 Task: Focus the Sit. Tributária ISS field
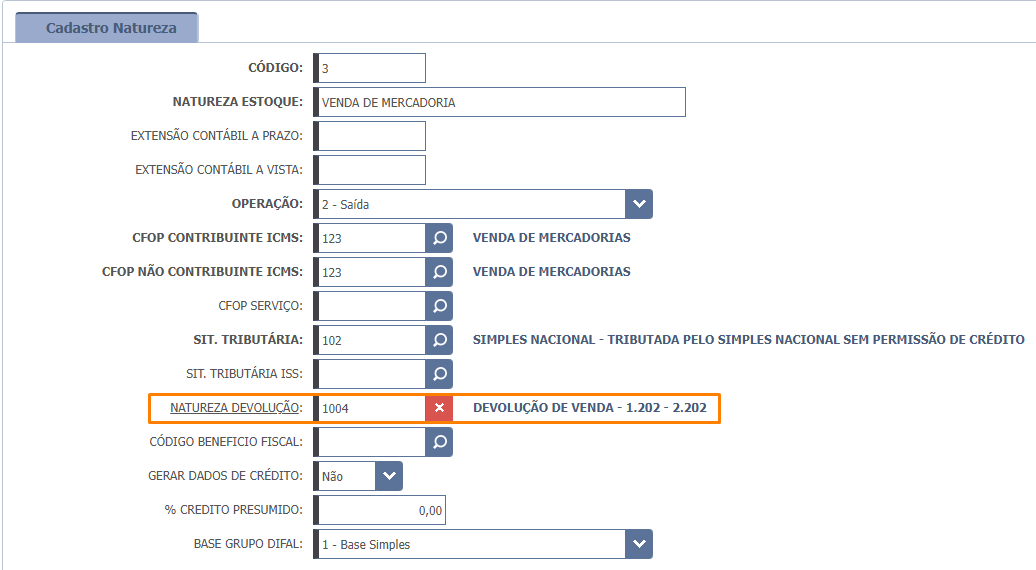[x=371, y=374]
